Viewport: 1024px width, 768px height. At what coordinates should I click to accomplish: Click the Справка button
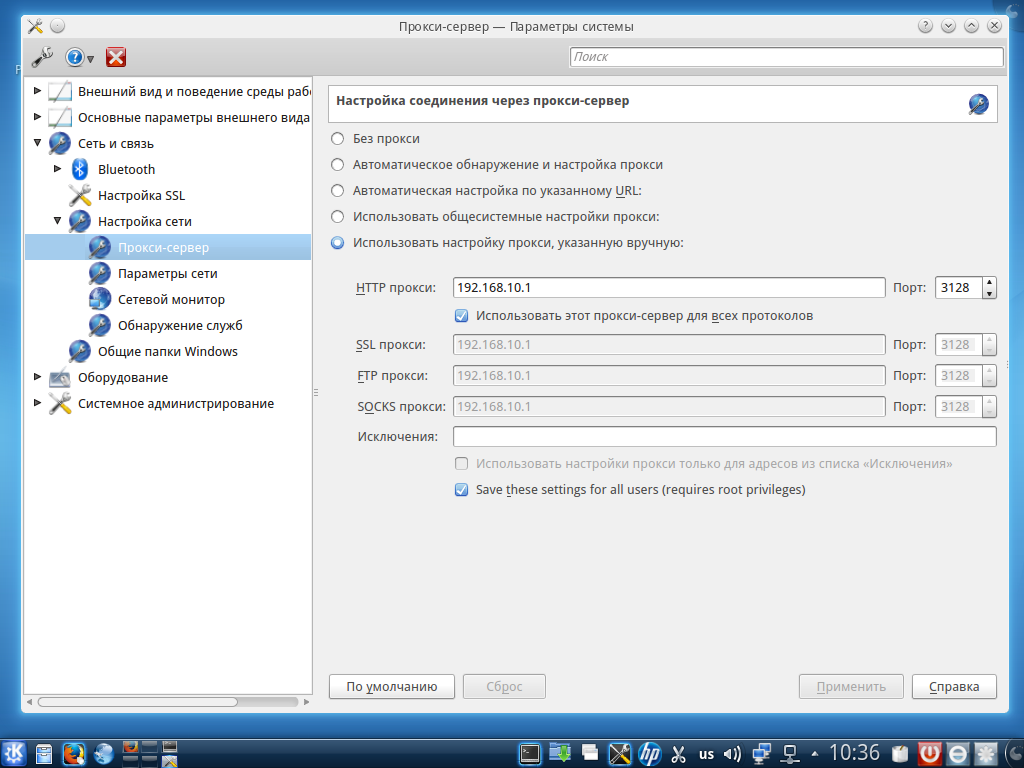954,687
